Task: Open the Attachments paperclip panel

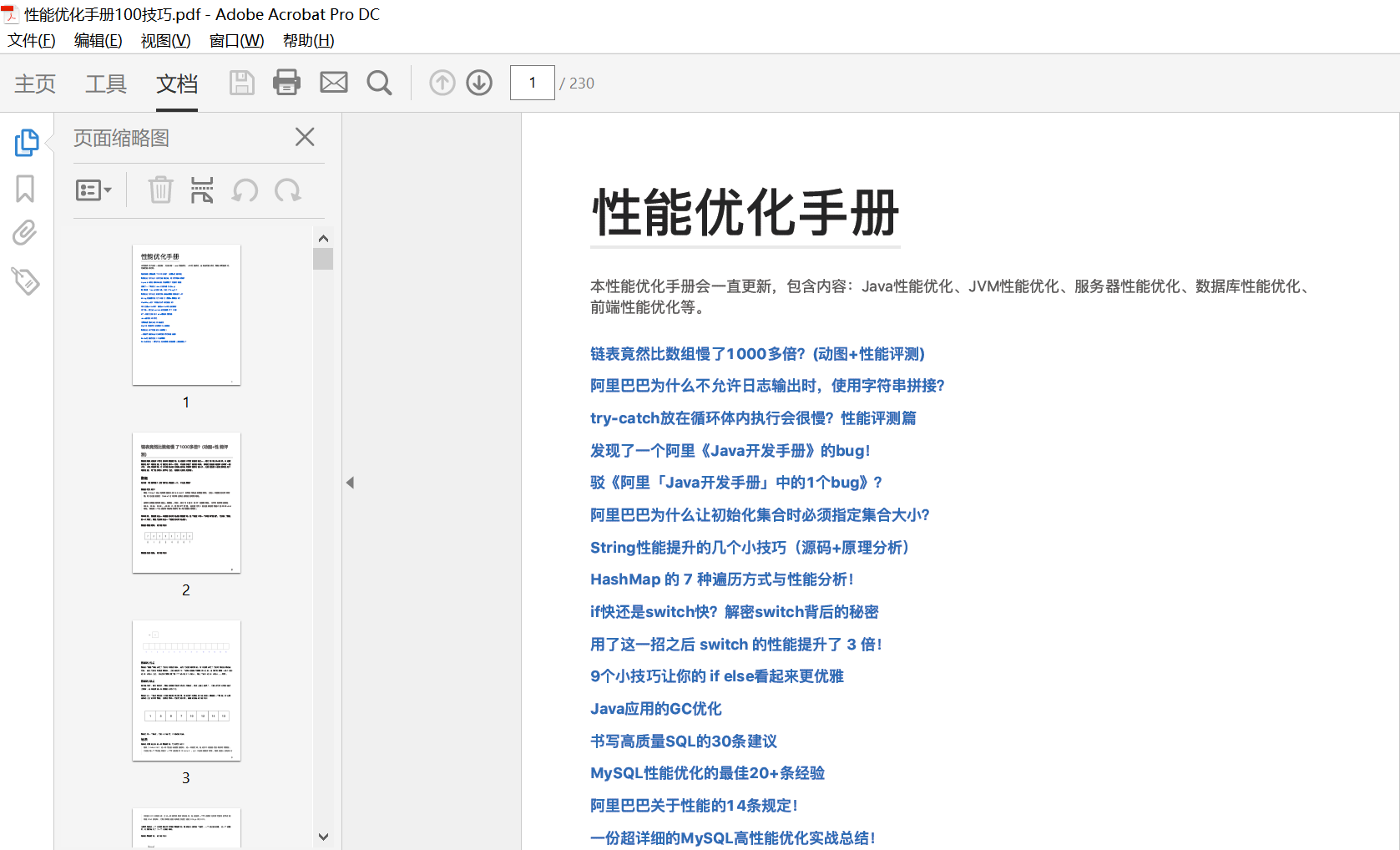Action: pyautogui.click(x=25, y=232)
